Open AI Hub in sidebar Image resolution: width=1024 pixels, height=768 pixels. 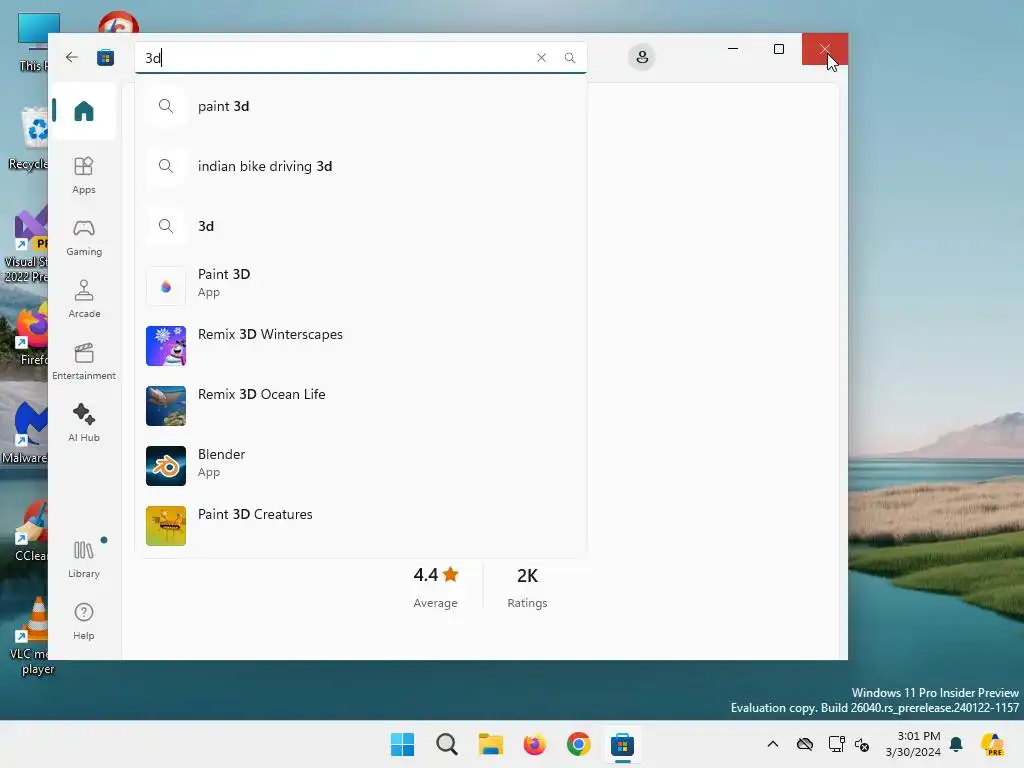(84, 423)
